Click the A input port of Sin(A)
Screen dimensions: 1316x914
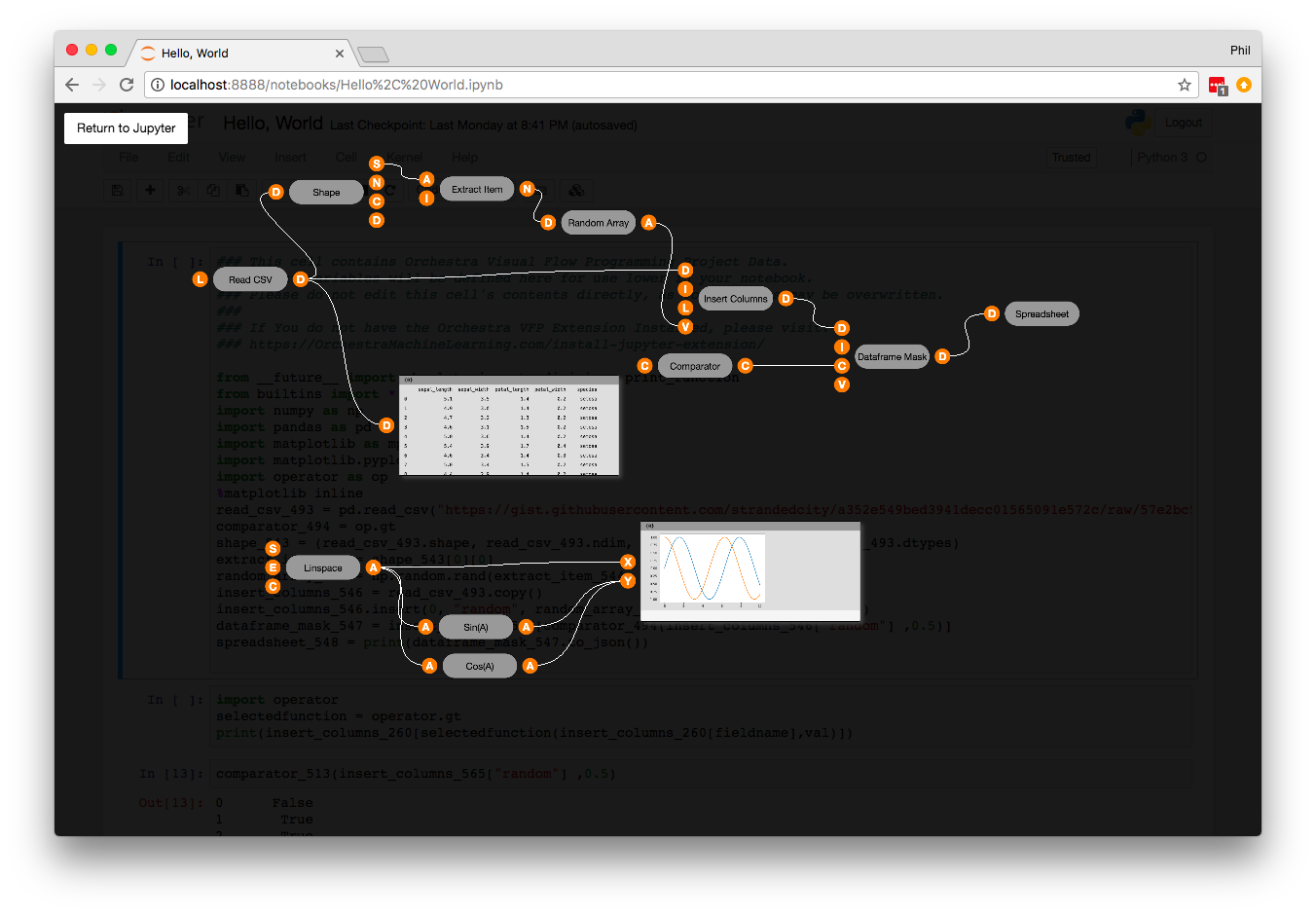click(426, 628)
